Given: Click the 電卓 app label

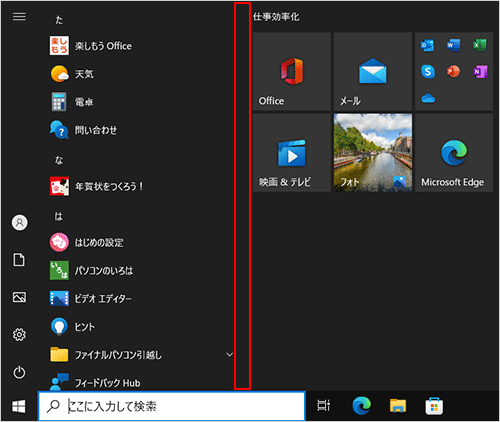Looking at the screenshot, I should (x=84, y=102).
